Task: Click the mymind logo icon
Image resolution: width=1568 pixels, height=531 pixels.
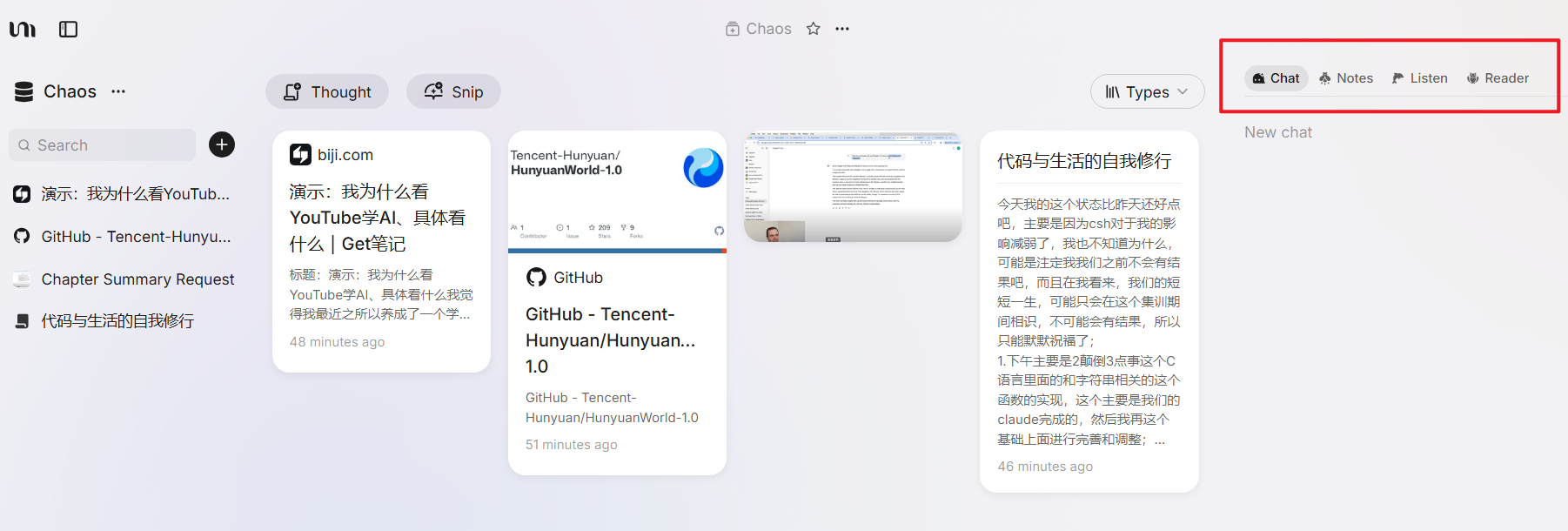Action: point(23,30)
